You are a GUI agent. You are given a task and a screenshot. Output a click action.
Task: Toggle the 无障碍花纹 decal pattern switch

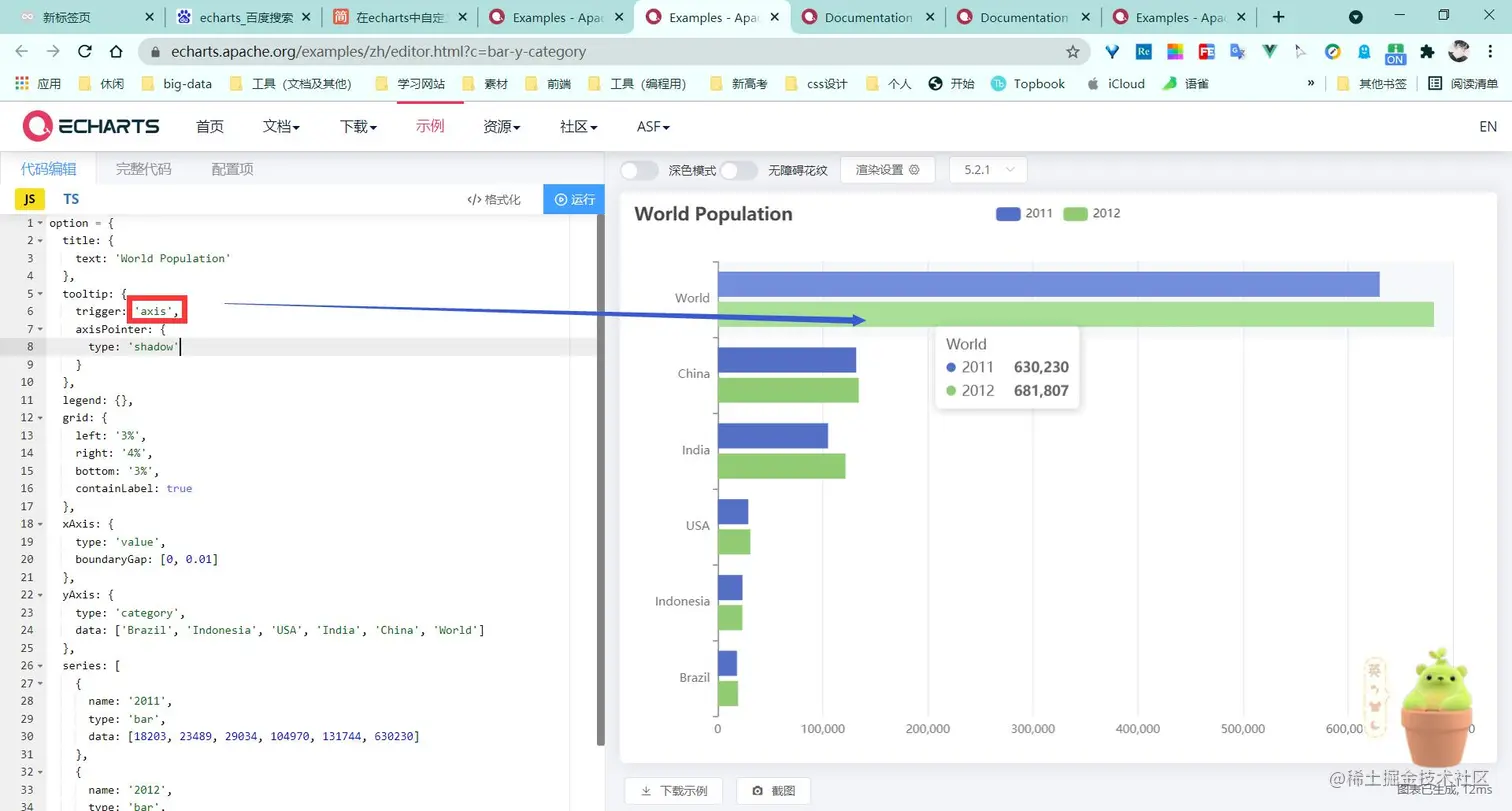pos(739,170)
